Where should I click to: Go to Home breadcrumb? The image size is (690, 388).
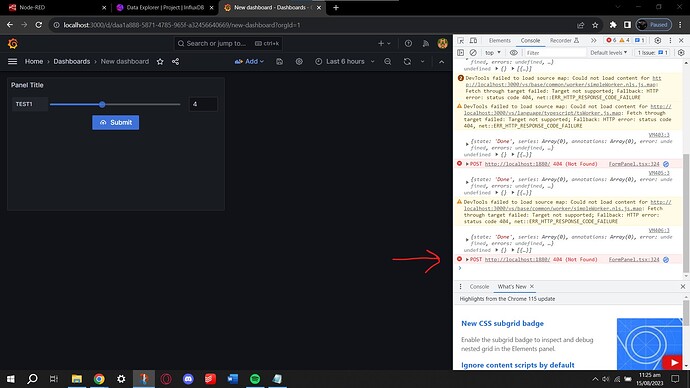point(34,62)
